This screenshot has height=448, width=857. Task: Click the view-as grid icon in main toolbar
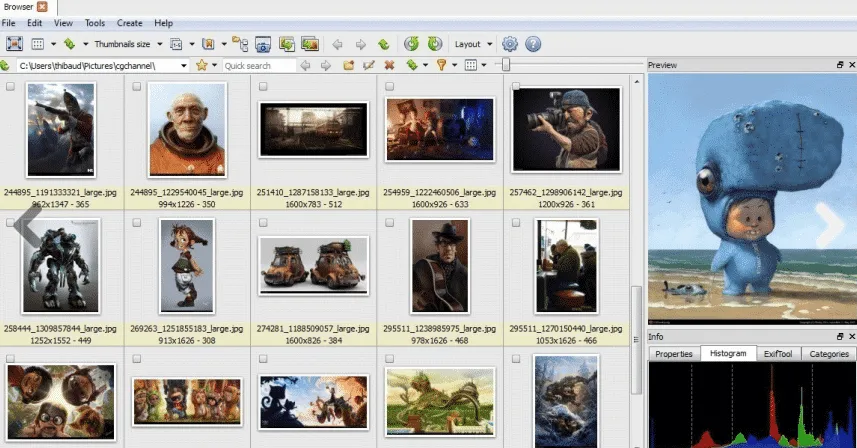click(x=38, y=44)
